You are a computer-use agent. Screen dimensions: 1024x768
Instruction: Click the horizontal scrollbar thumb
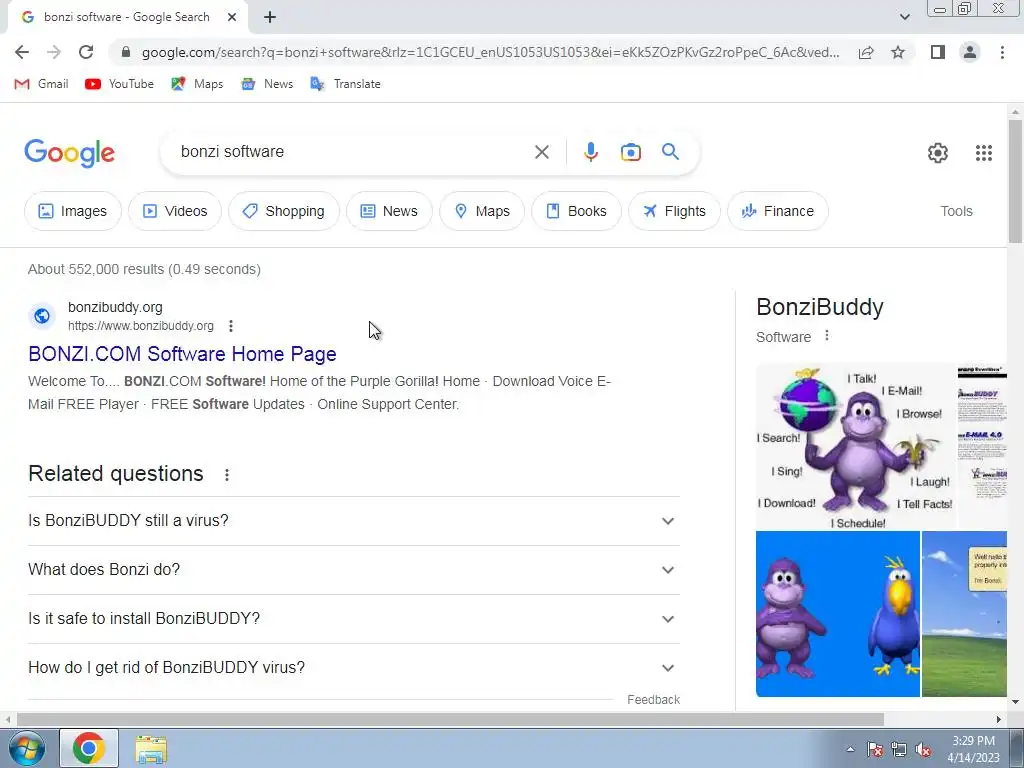[451, 719]
